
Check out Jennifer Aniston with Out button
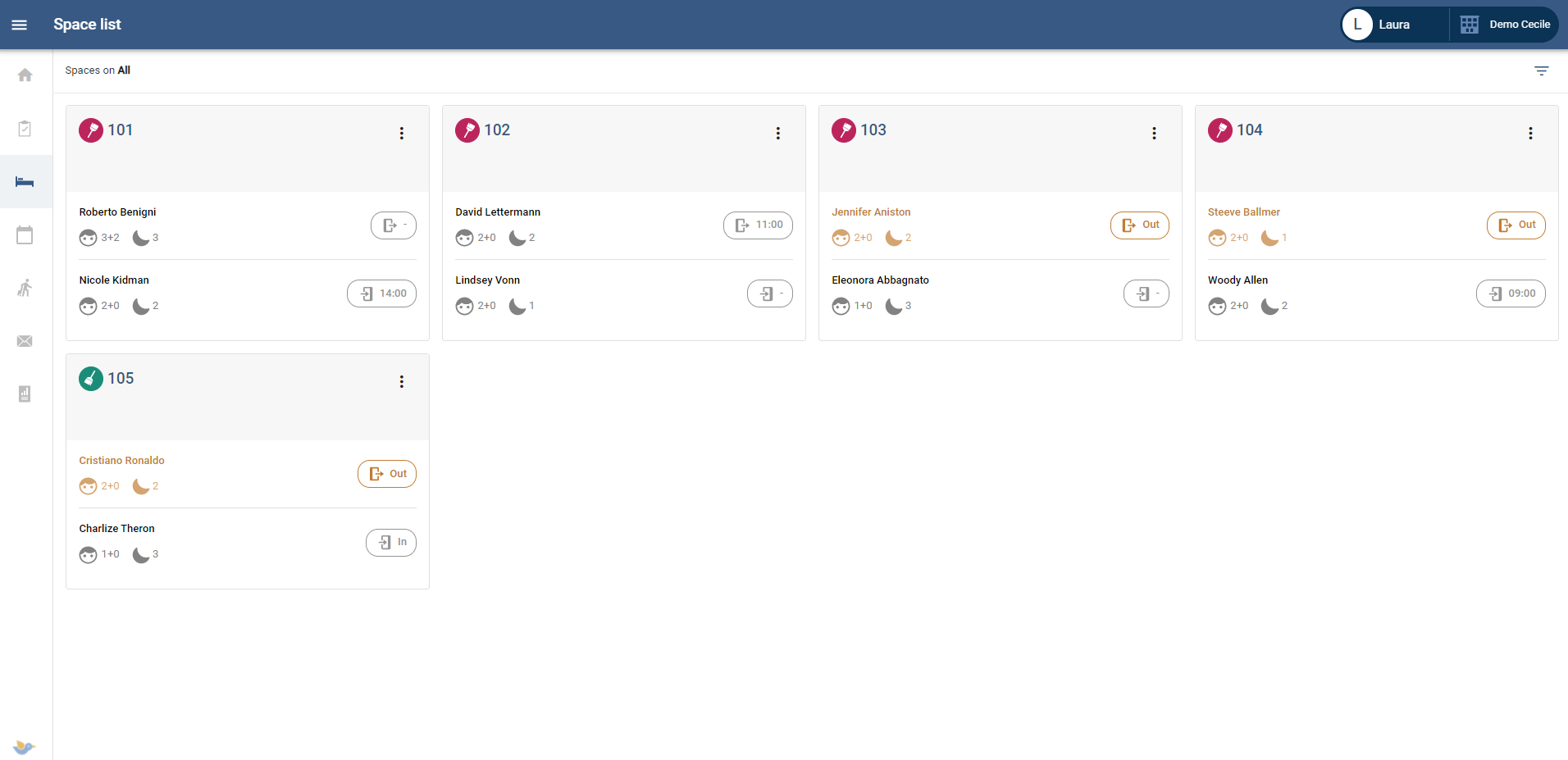(1139, 225)
